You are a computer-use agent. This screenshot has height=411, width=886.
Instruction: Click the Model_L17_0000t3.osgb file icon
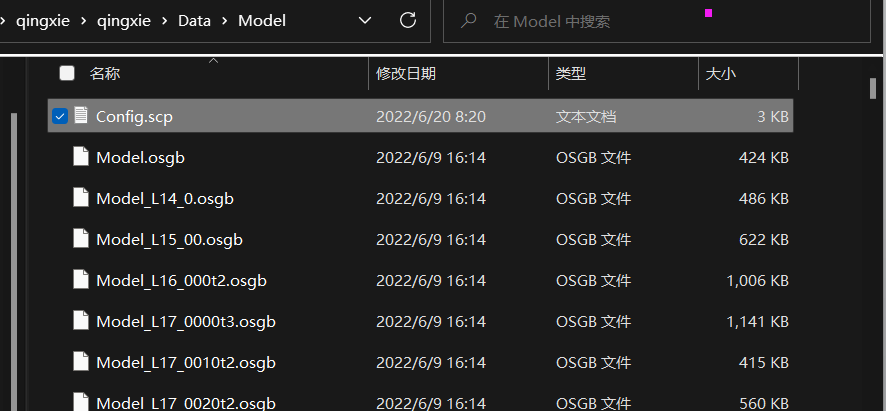coord(81,321)
